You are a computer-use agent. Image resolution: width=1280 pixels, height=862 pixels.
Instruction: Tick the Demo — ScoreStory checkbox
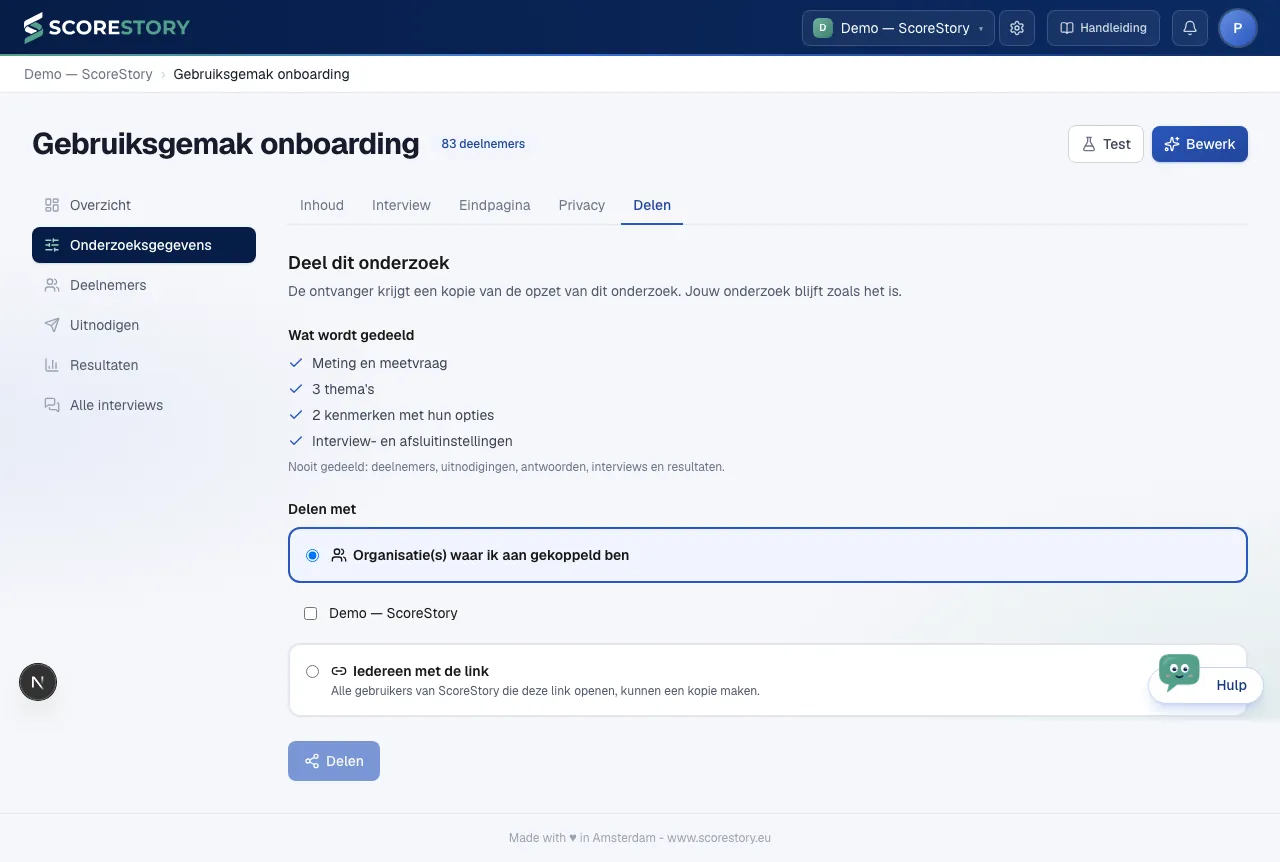[x=310, y=613]
